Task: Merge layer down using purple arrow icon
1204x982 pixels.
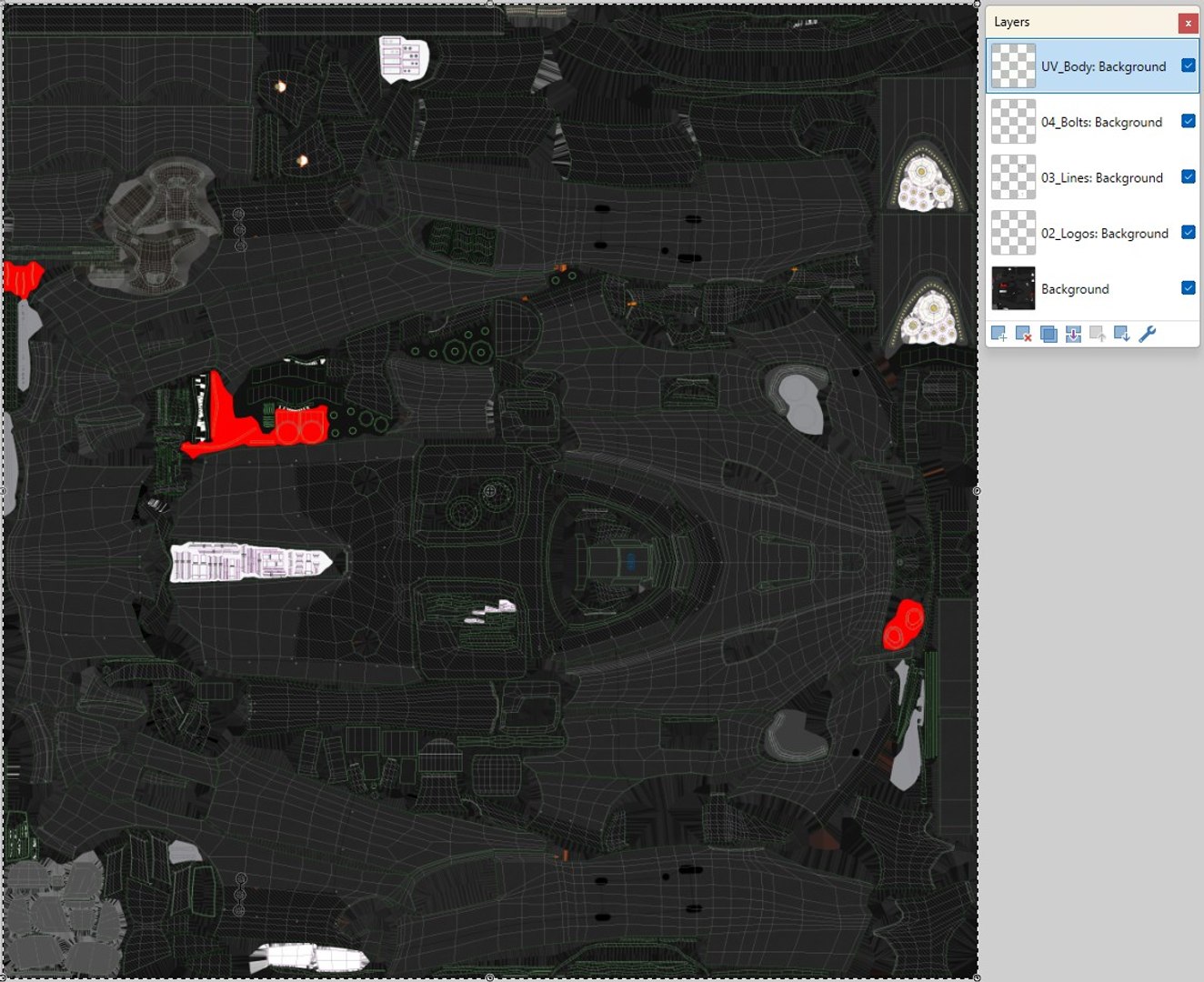Action: pyautogui.click(x=1073, y=335)
